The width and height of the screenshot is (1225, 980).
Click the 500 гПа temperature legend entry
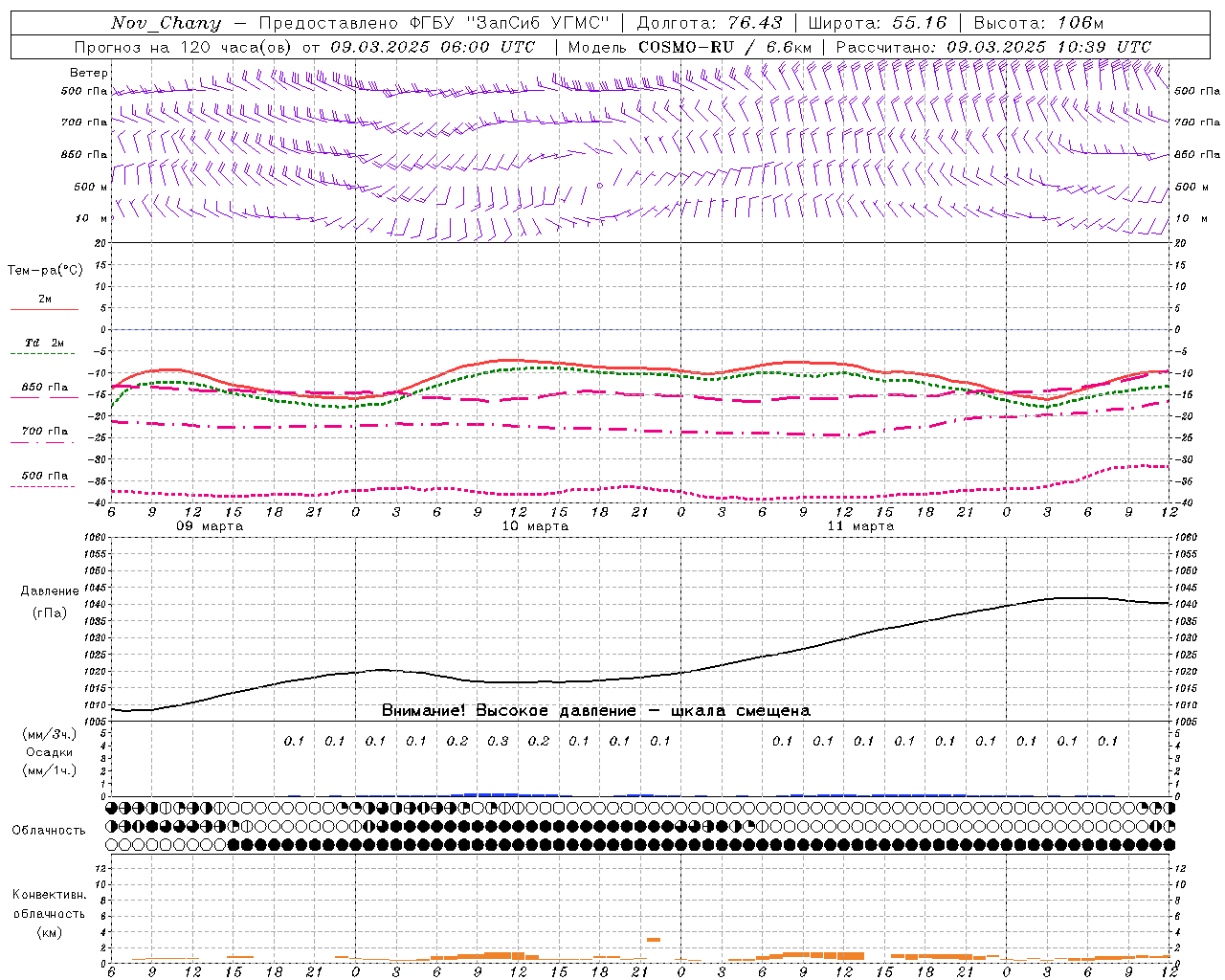[x=44, y=476]
